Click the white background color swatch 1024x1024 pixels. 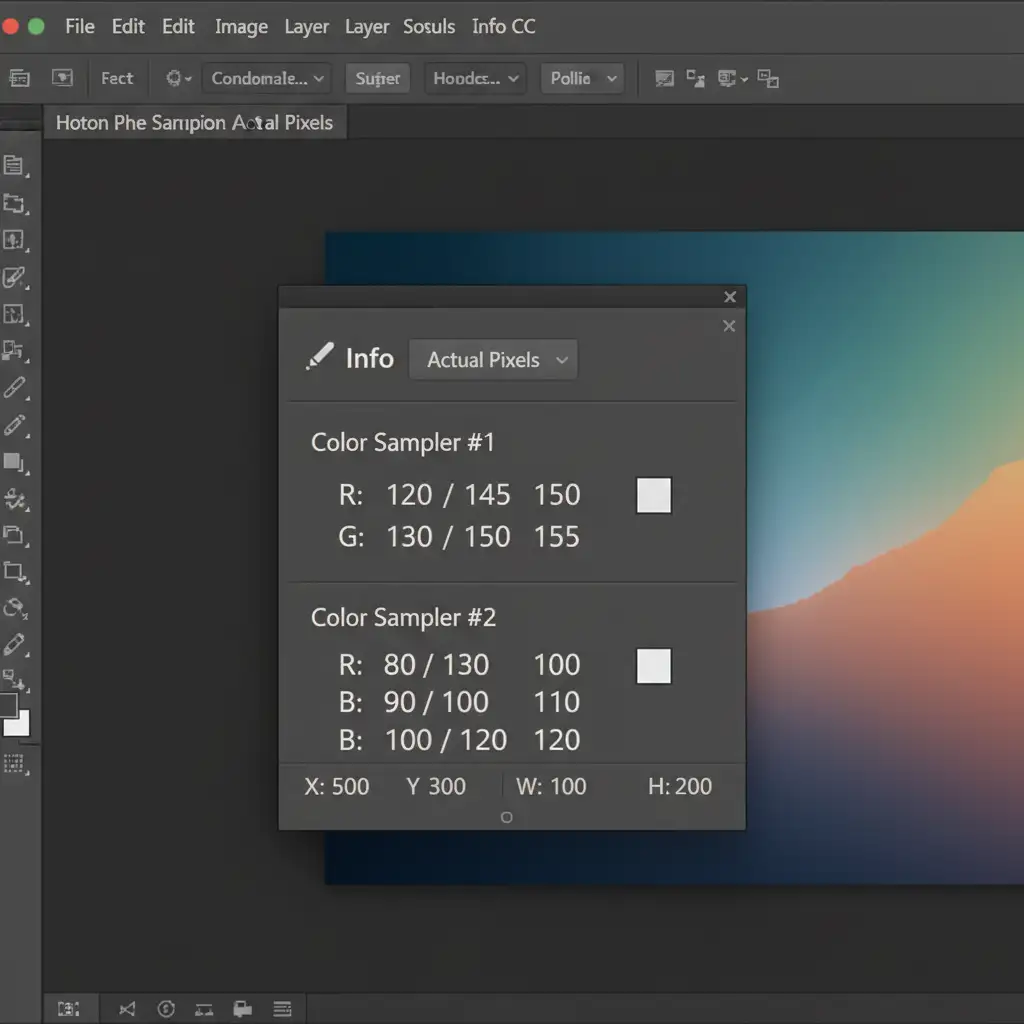click(20, 726)
